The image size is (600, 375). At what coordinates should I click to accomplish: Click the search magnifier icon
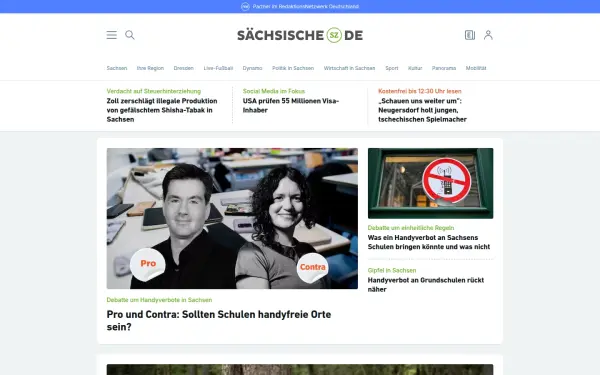130,35
